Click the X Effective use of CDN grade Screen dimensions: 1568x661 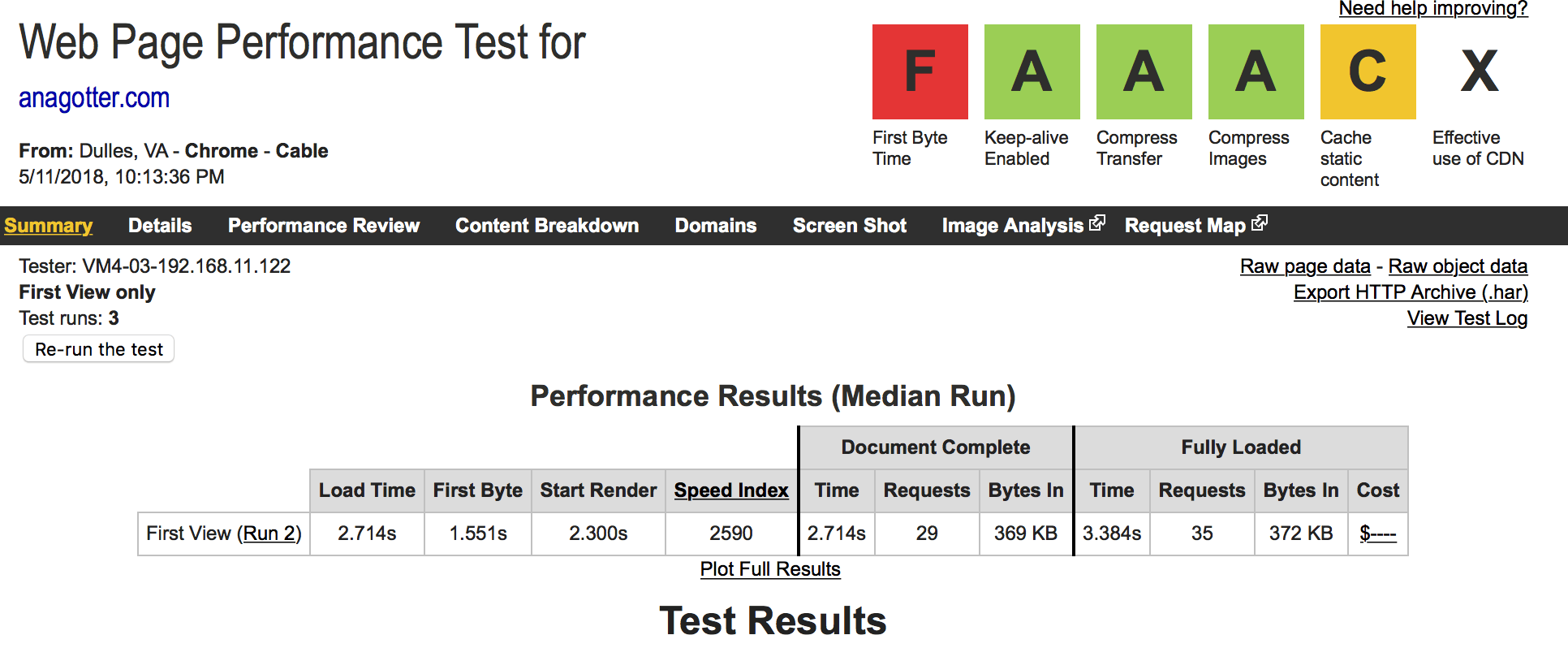pos(1480,71)
